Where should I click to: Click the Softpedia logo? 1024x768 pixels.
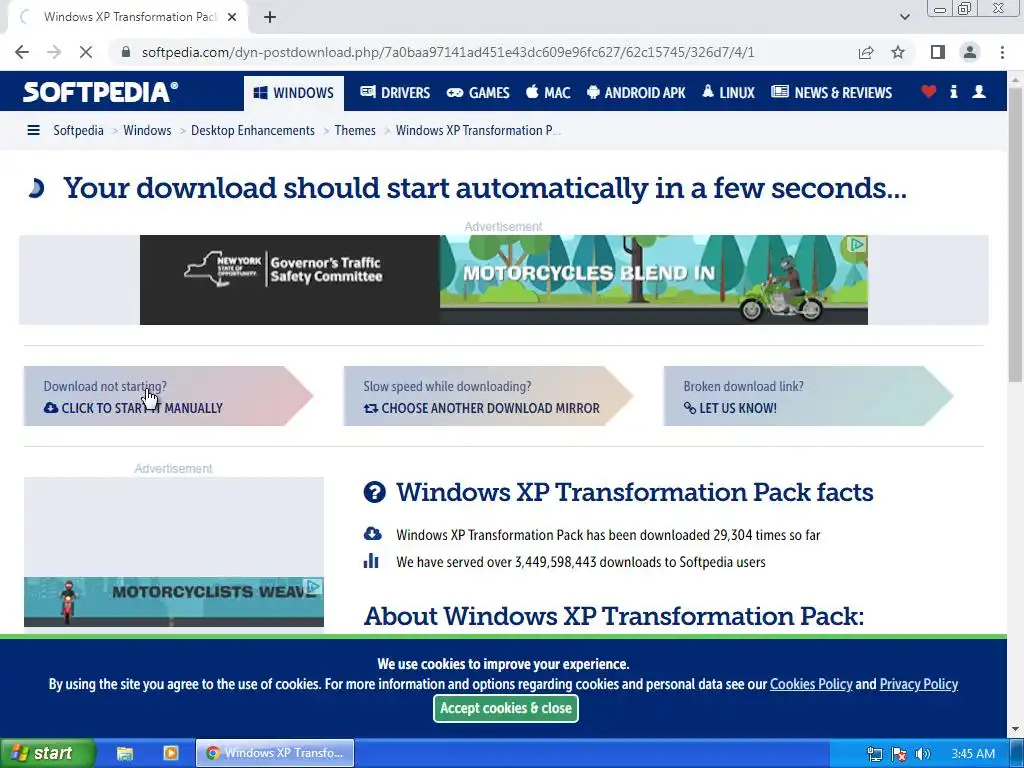coord(101,92)
